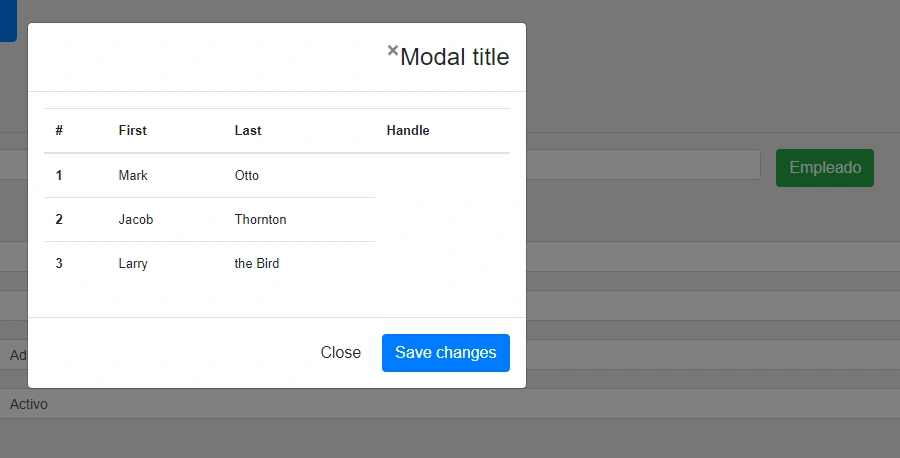
Task: Click the dimmed input field beside Empleado
Action: point(643,165)
